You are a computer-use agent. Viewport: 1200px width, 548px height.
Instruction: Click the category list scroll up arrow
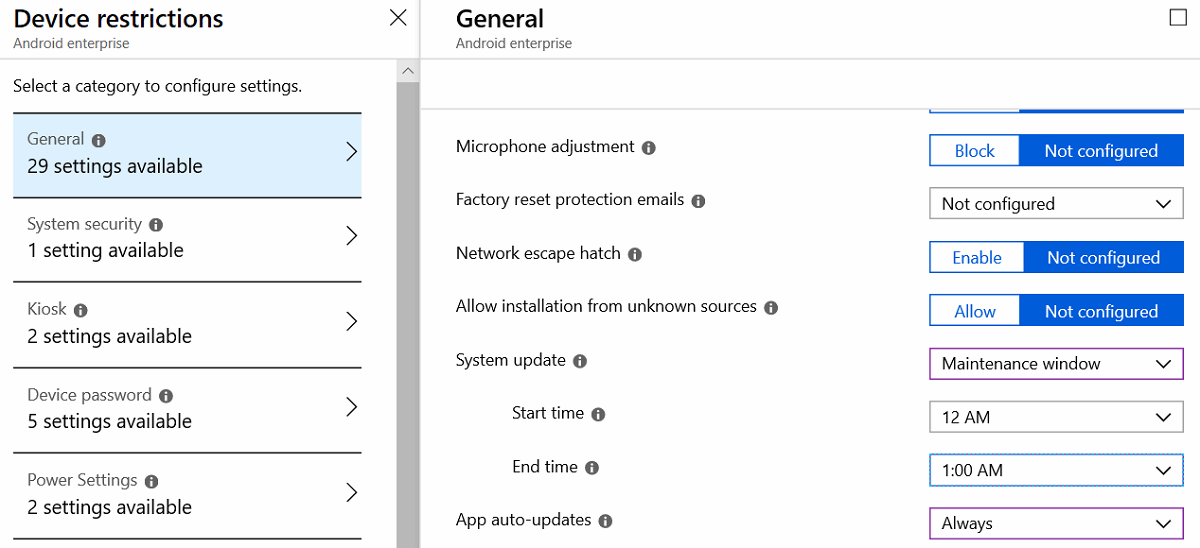[x=407, y=71]
